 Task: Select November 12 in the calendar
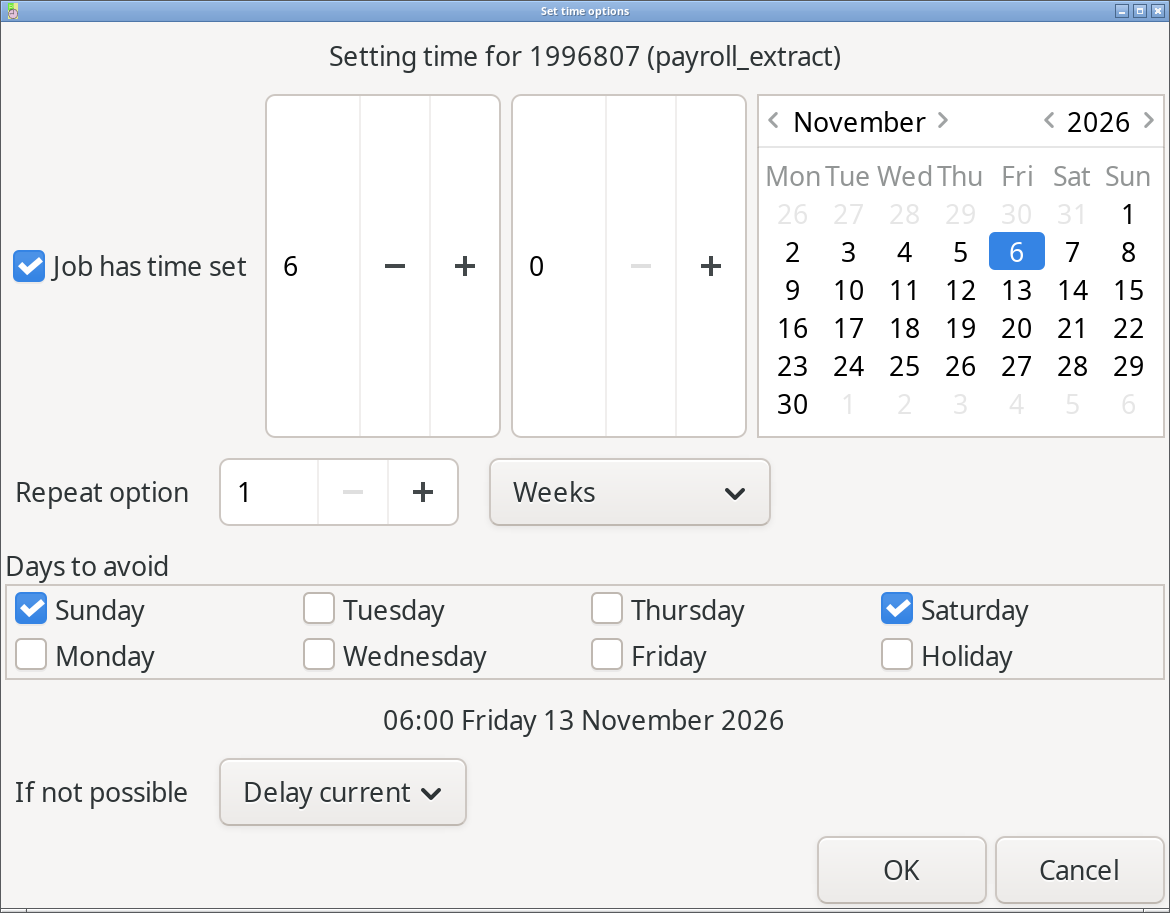[x=960, y=290]
